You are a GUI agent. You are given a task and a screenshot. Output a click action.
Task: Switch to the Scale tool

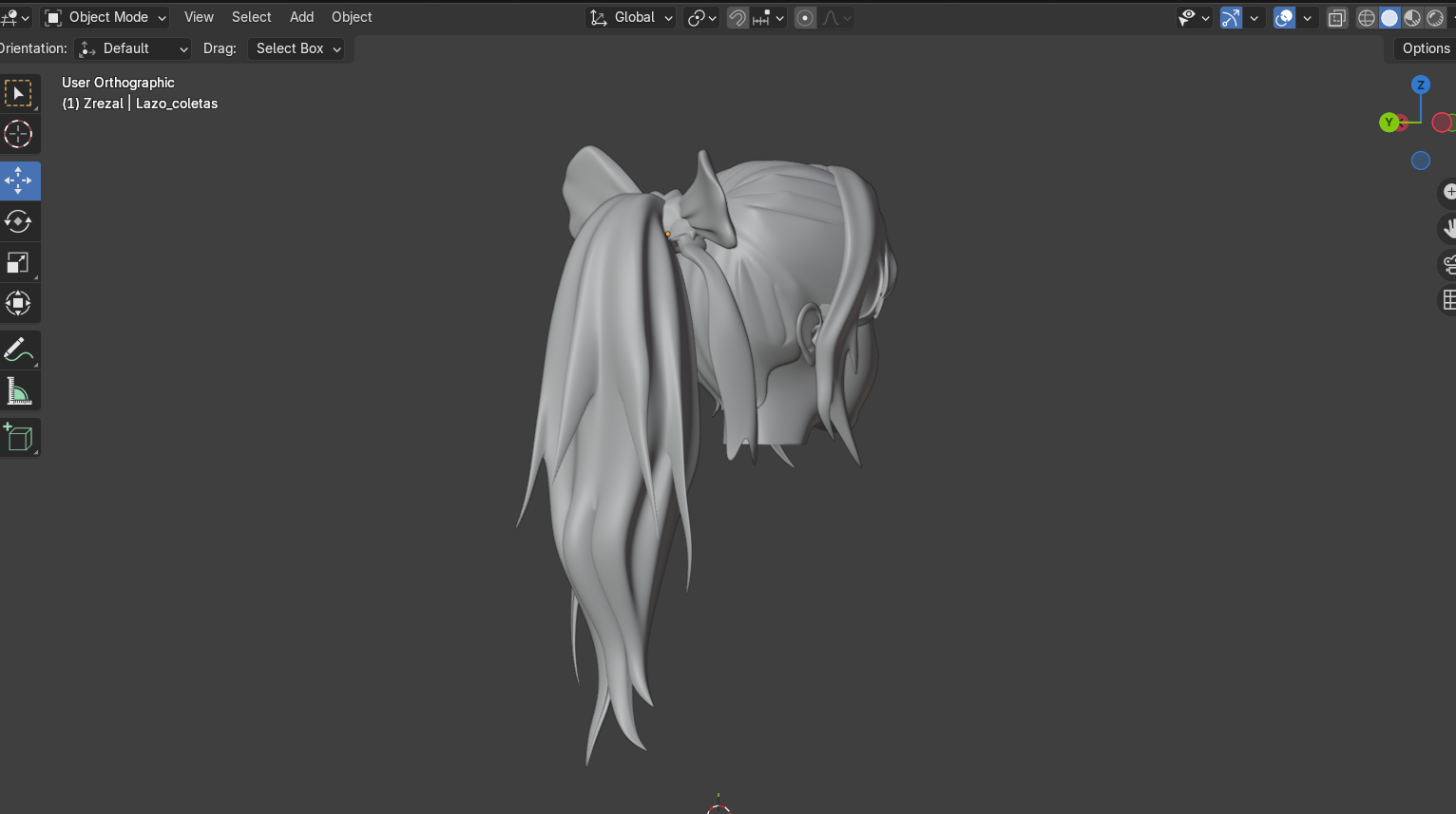(18, 262)
